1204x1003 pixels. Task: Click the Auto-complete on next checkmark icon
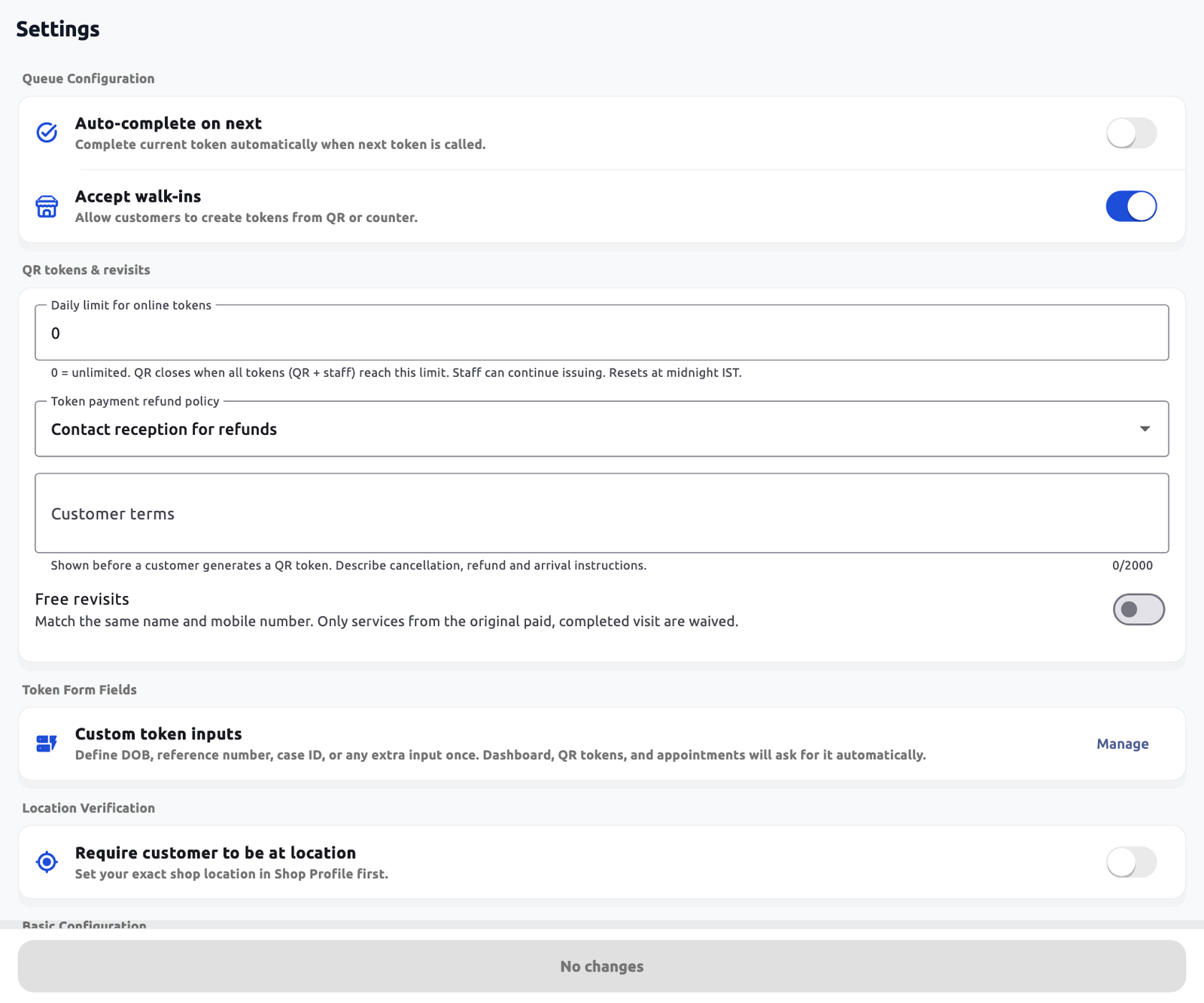point(47,132)
